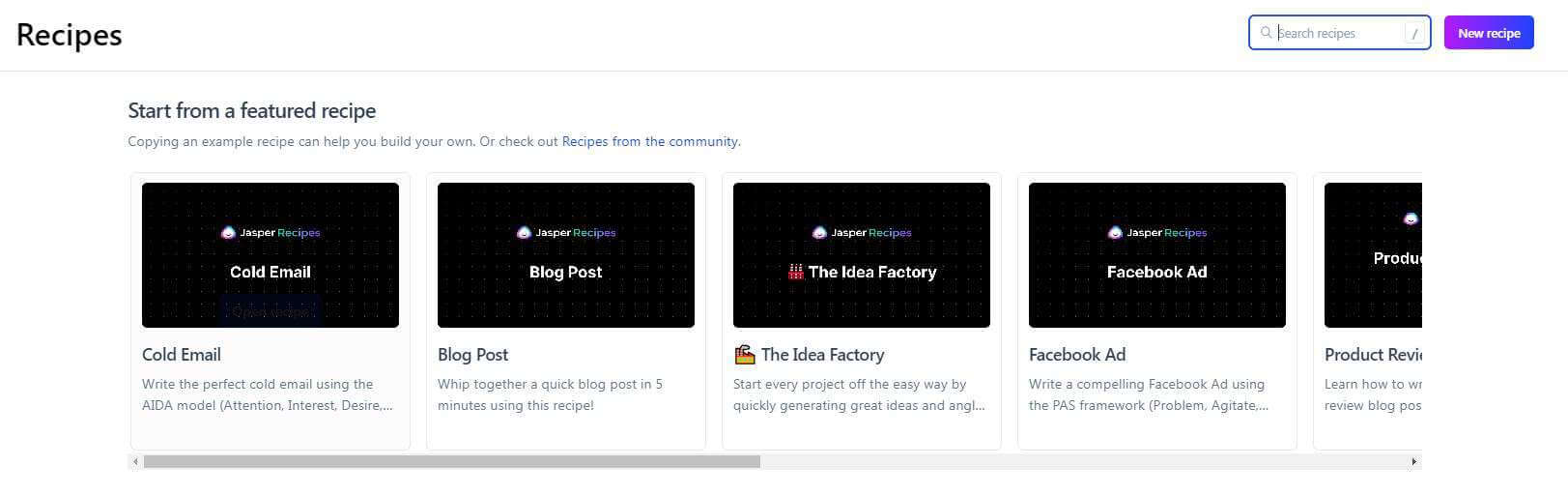The width and height of the screenshot is (1568, 495).
Task: Click Jasper Recipes logo on Idea Factory thumbnail
Action: tap(862, 232)
